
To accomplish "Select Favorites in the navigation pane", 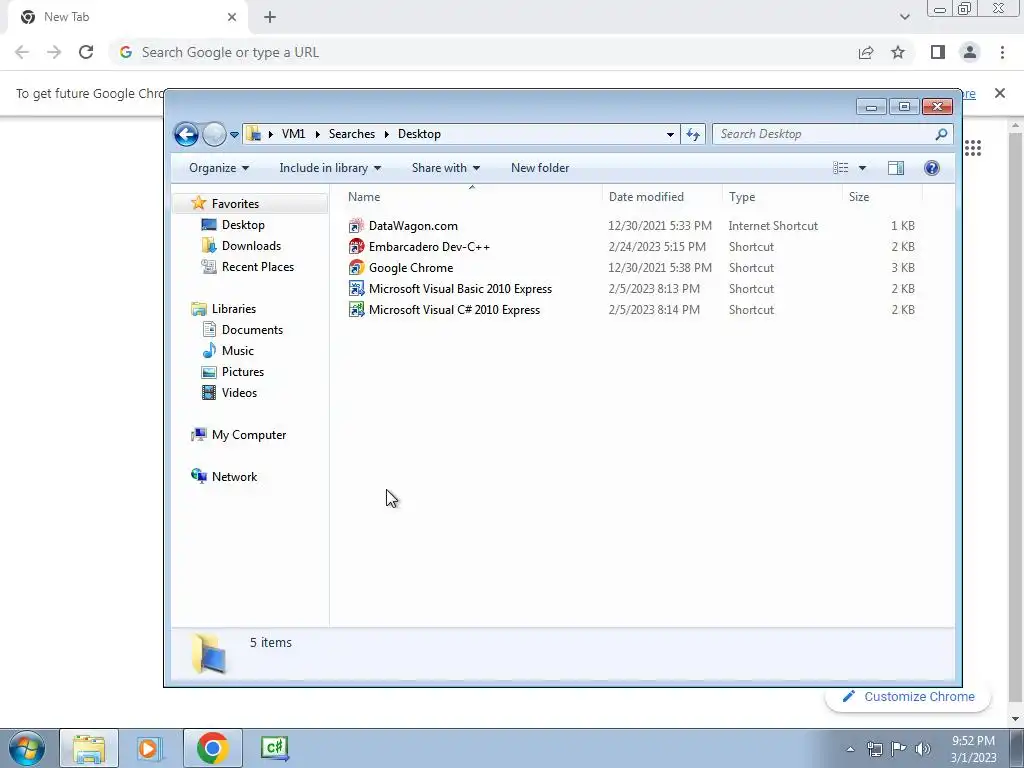I will click(234, 204).
